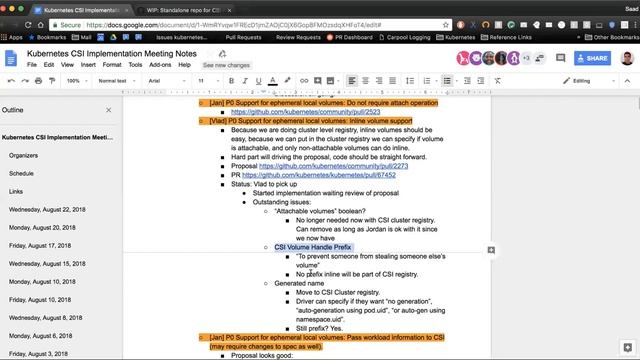Open the Arial font dropdown
The image size is (640, 360).
tap(167, 81)
